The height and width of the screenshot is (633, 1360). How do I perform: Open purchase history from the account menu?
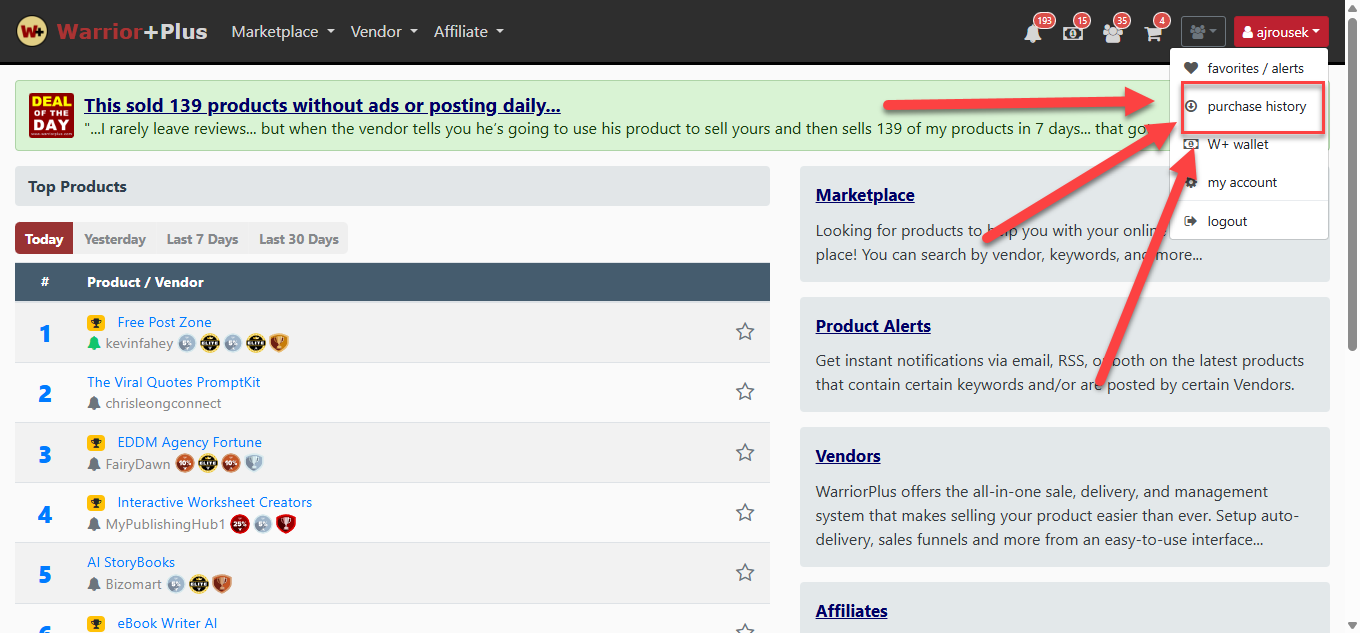pos(1249,106)
